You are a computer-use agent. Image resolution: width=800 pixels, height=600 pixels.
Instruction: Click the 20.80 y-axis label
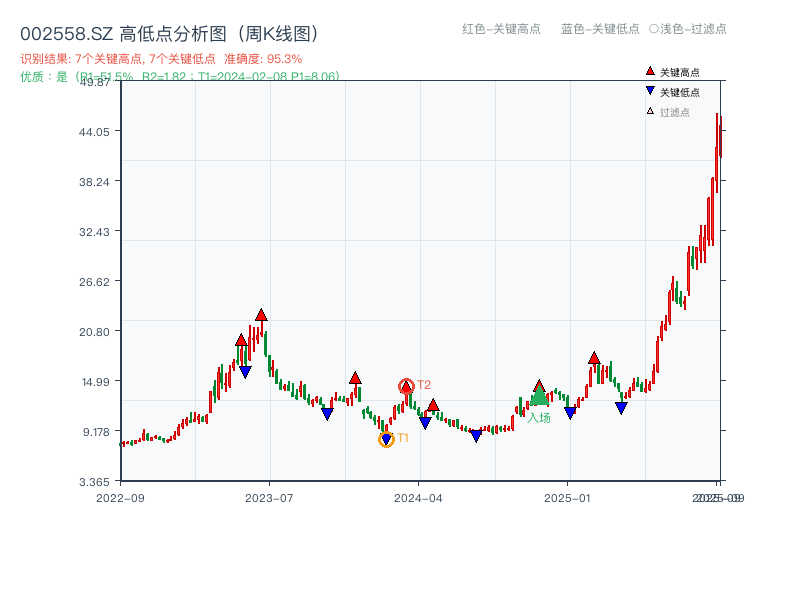coord(94,332)
